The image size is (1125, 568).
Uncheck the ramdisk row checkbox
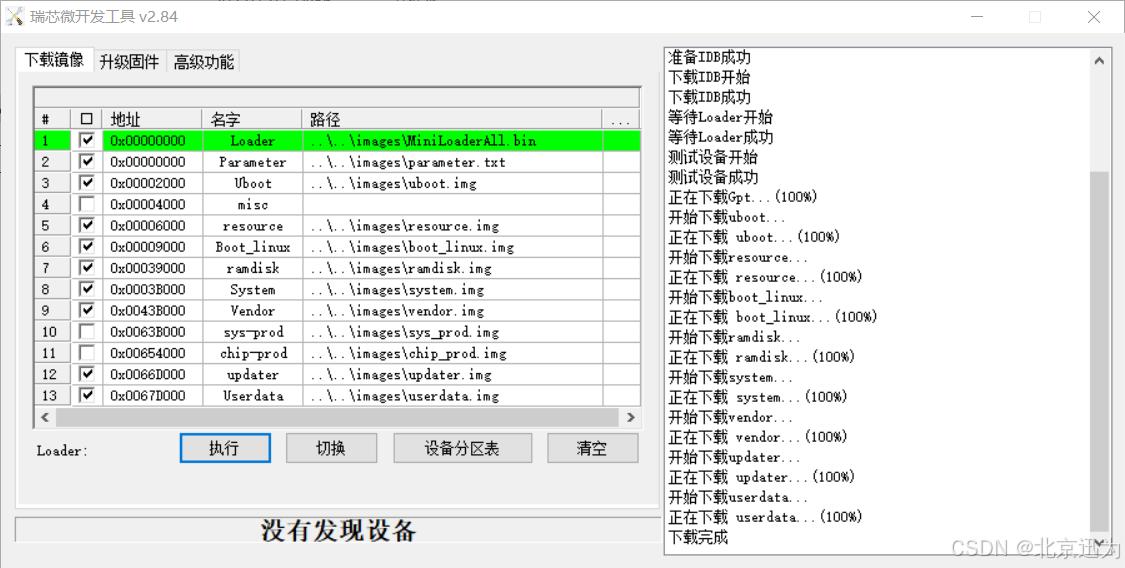(87, 268)
